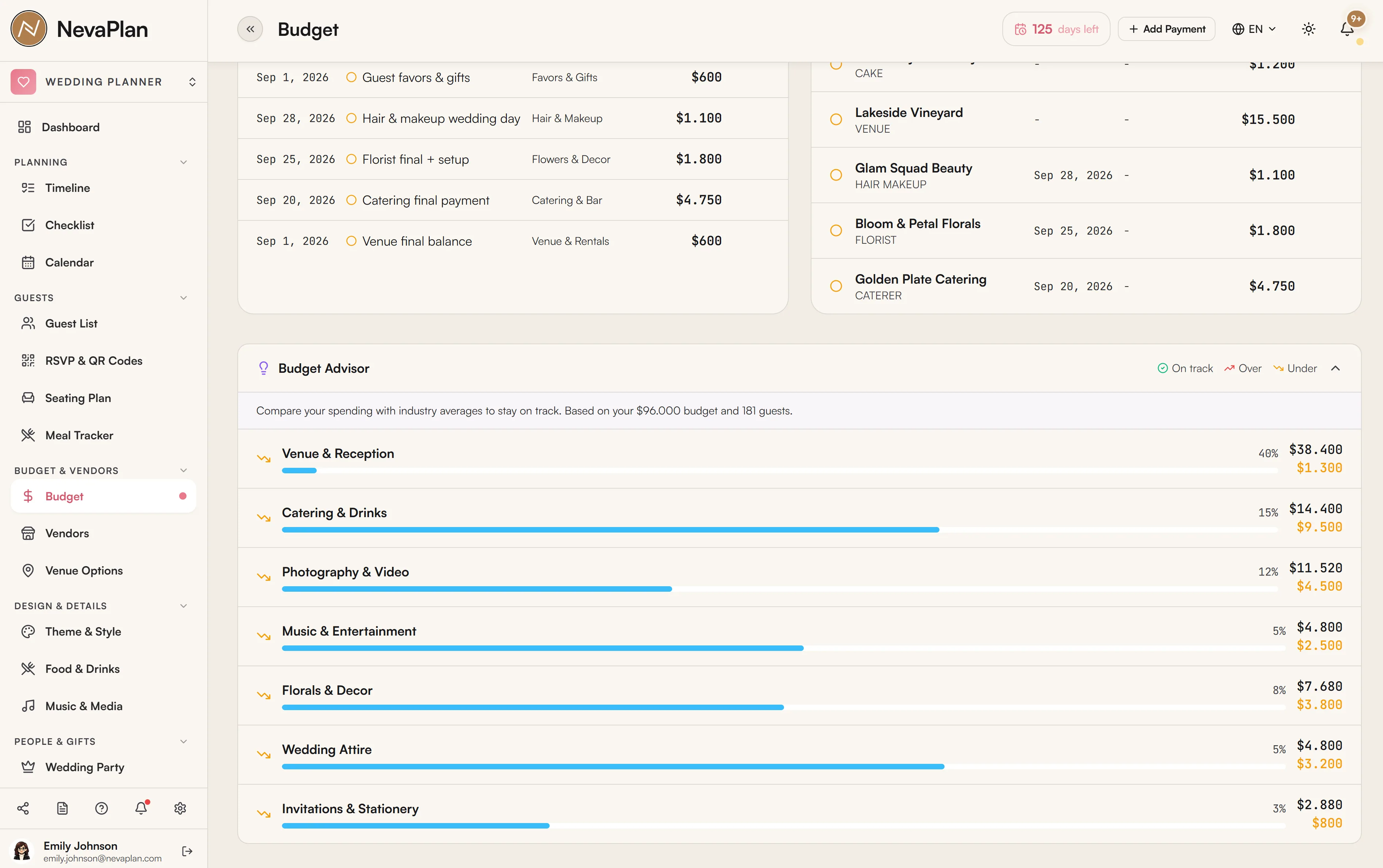Mark Venue final balance as paid
Image resolution: width=1383 pixels, height=868 pixels.
pos(351,241)
